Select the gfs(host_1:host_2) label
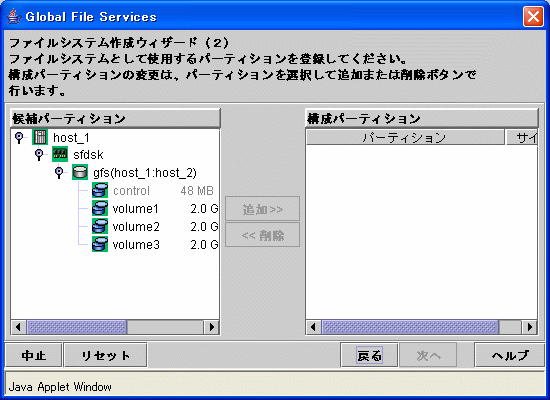The width and height of the screenshot is (550, 400). click(145, 173)
